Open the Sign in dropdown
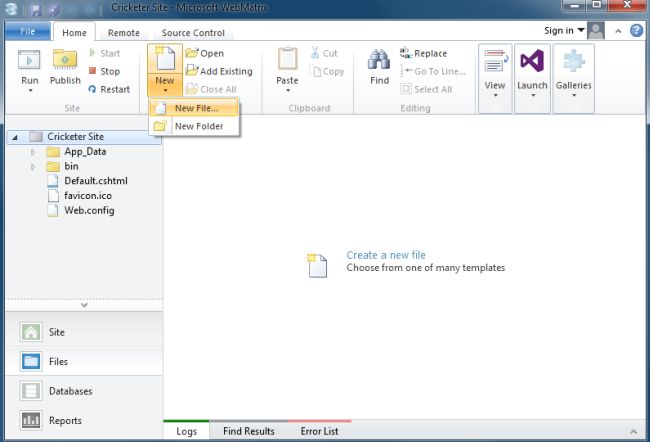The width and height of the screenshot is (650, 442). click(564, 30)
